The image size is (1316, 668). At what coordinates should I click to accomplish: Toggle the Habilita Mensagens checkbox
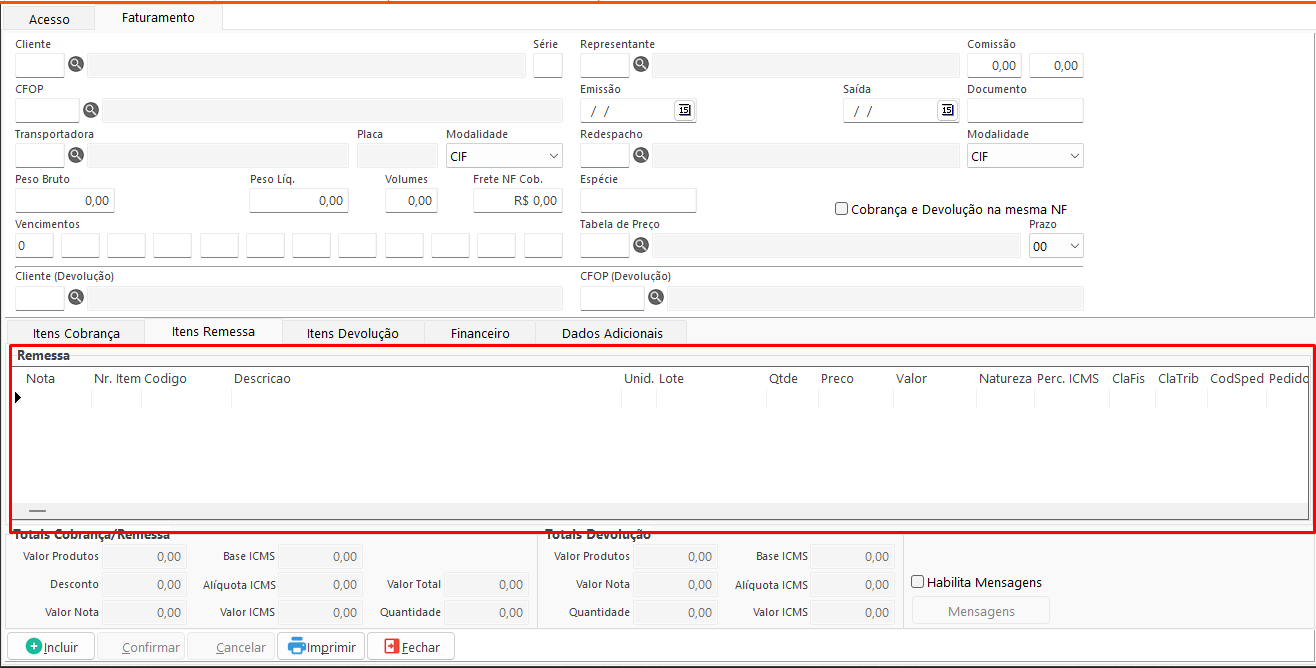click(918, 582)
